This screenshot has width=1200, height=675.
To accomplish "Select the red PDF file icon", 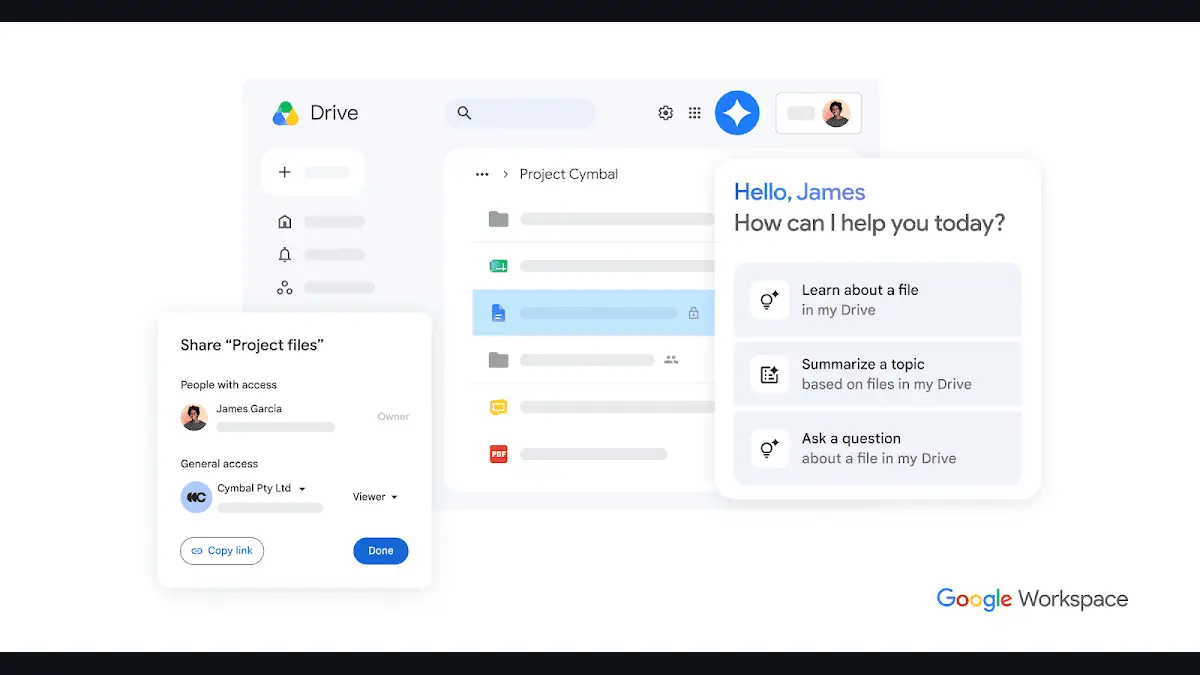I will (498, 454).
